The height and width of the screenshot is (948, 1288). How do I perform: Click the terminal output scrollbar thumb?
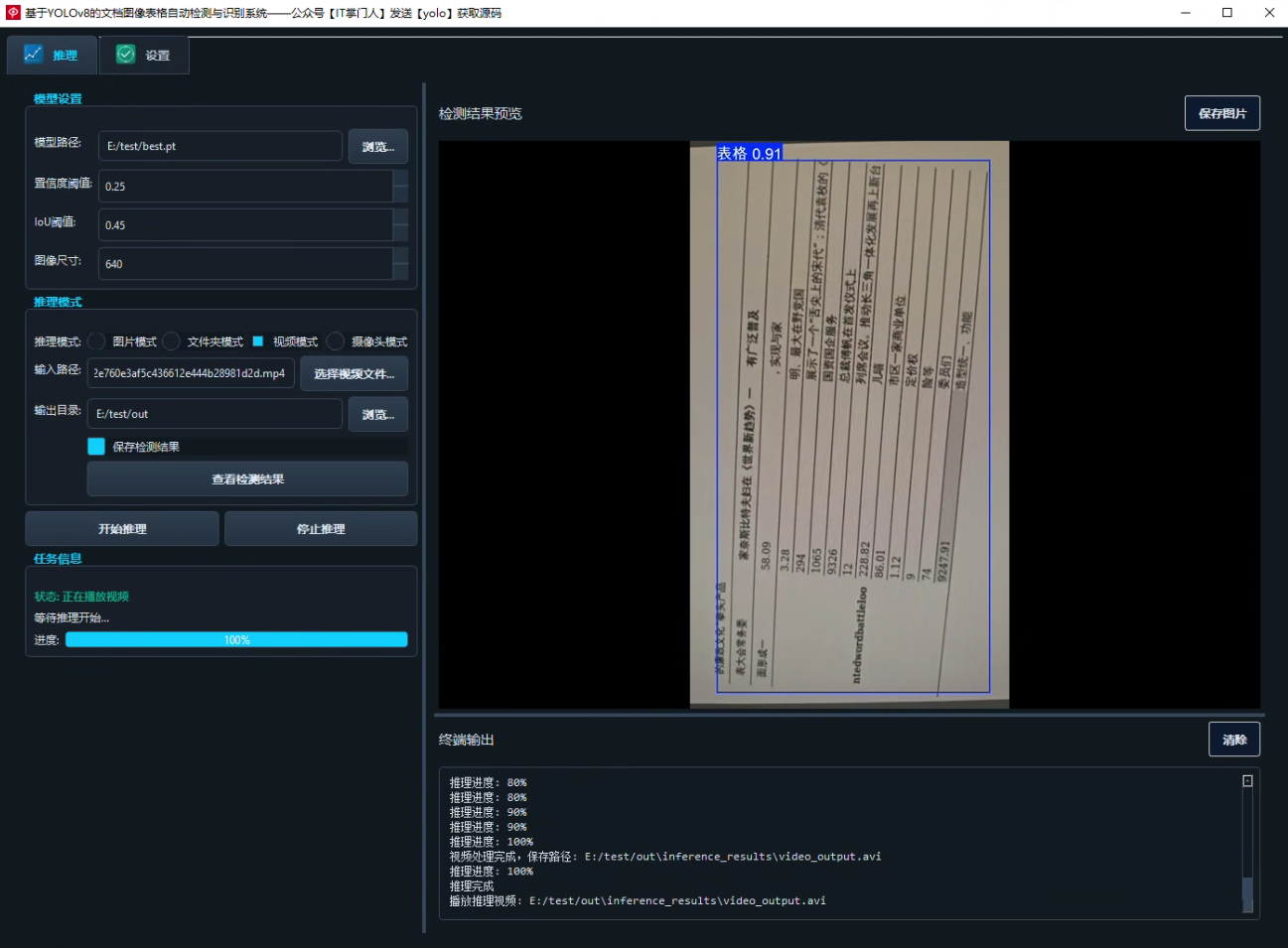coord(1247,892)
